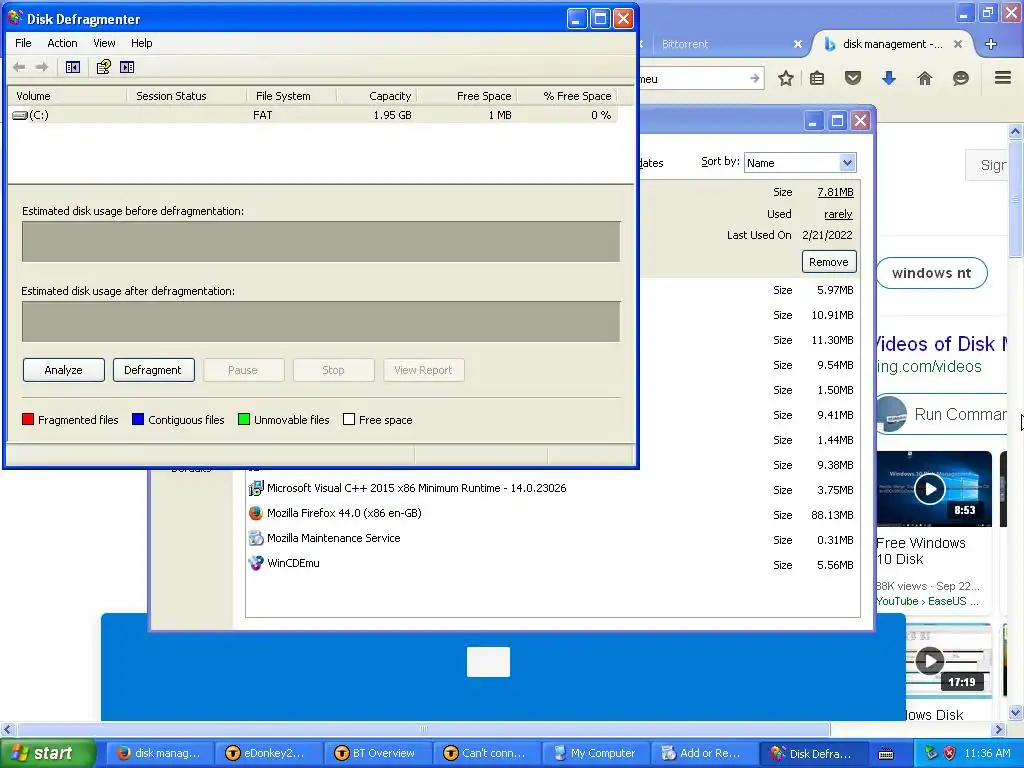The image size is (1024, 768).
Task: Click the Run Command video chip
Action: coord(941,414)
